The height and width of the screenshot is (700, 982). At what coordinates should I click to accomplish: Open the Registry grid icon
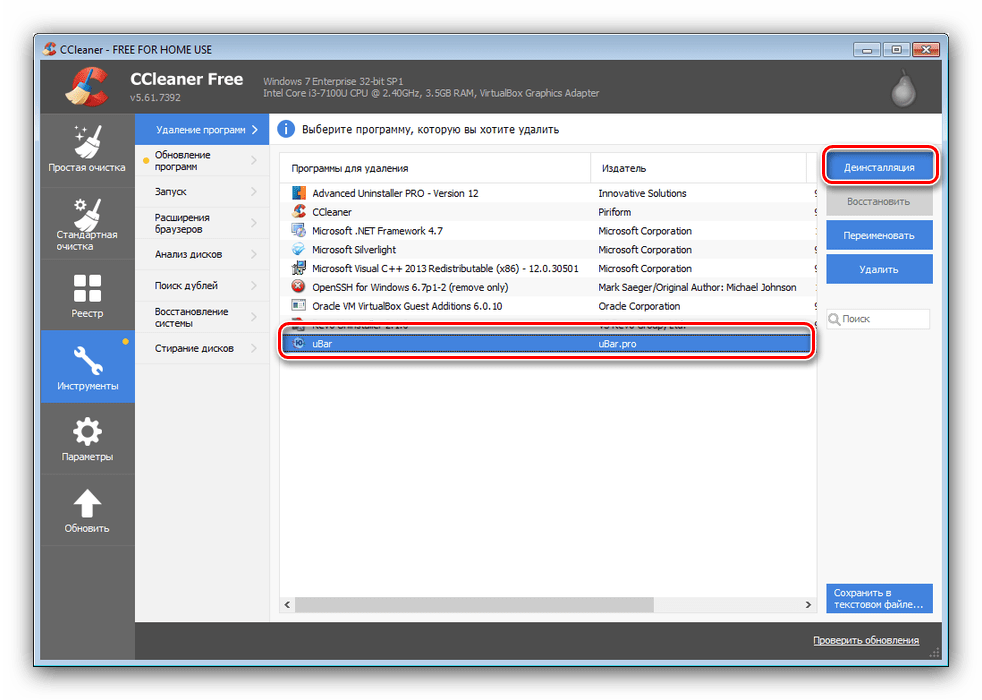[x=87, y=288]
